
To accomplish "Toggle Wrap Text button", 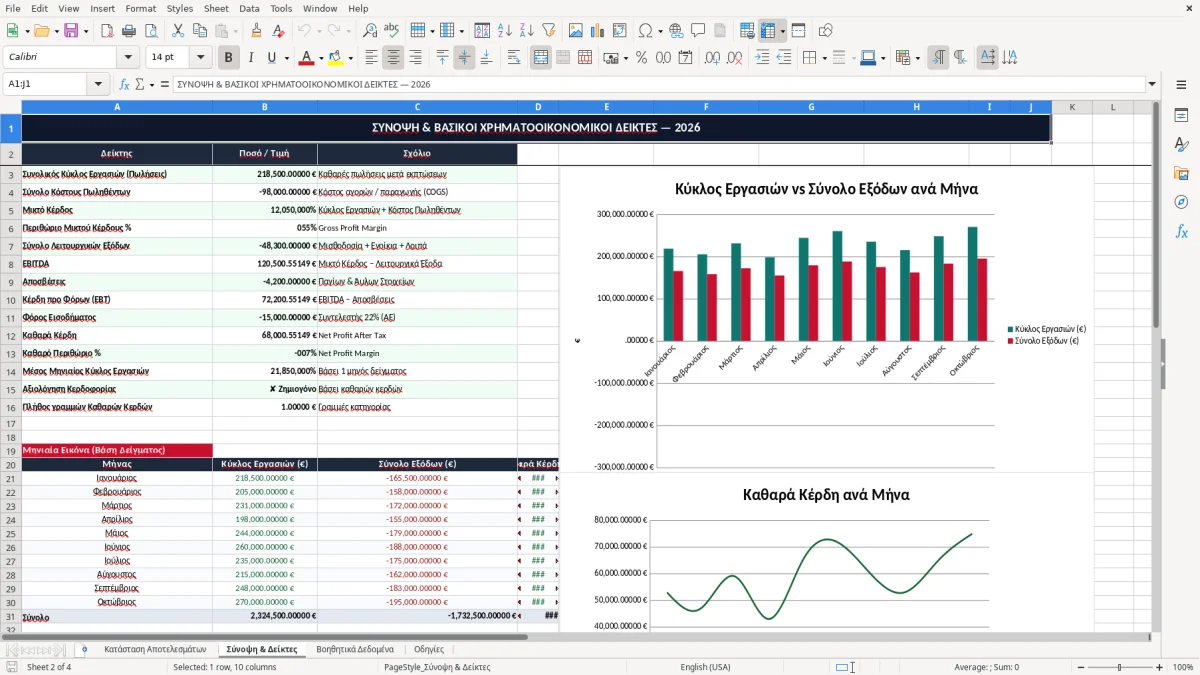I will [514, 58].
